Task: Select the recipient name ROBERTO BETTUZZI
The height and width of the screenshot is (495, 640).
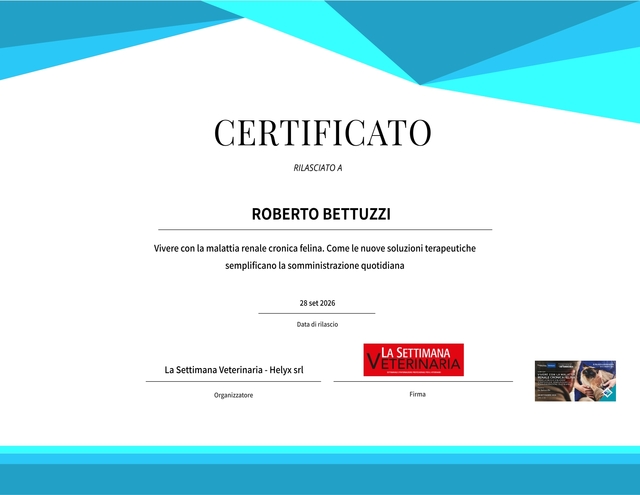Action: pos(321,214)
